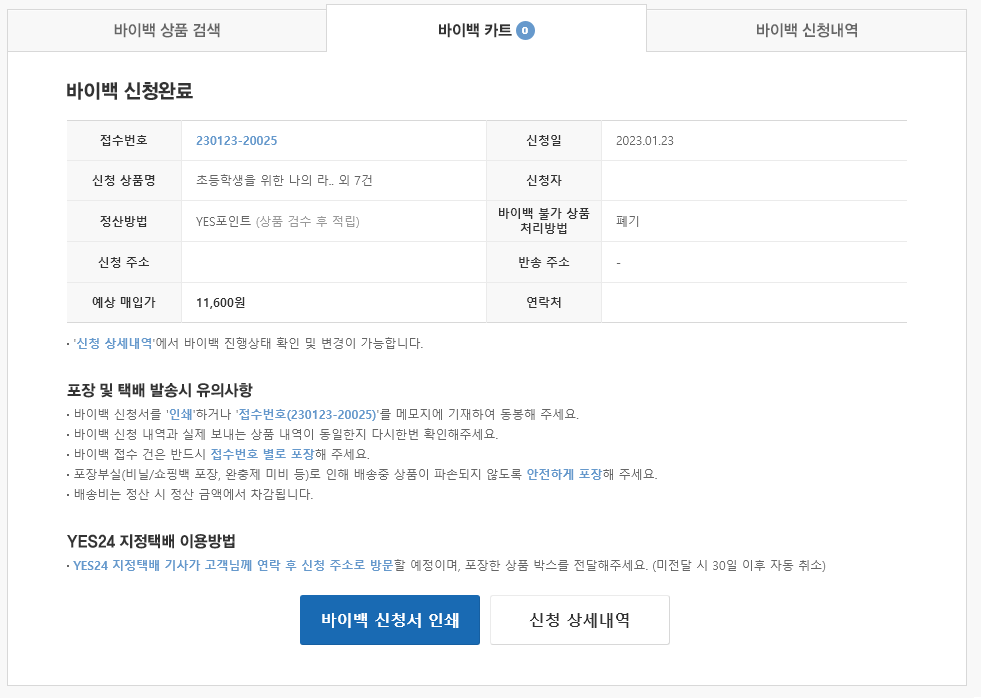This screenshot has height=698, width=985.
Task: Click the 안전하게 포장 highlighted text
Action: 564,474
